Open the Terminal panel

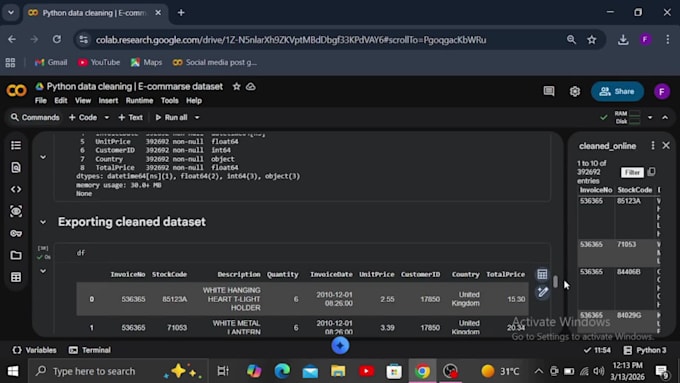point(90,350)
